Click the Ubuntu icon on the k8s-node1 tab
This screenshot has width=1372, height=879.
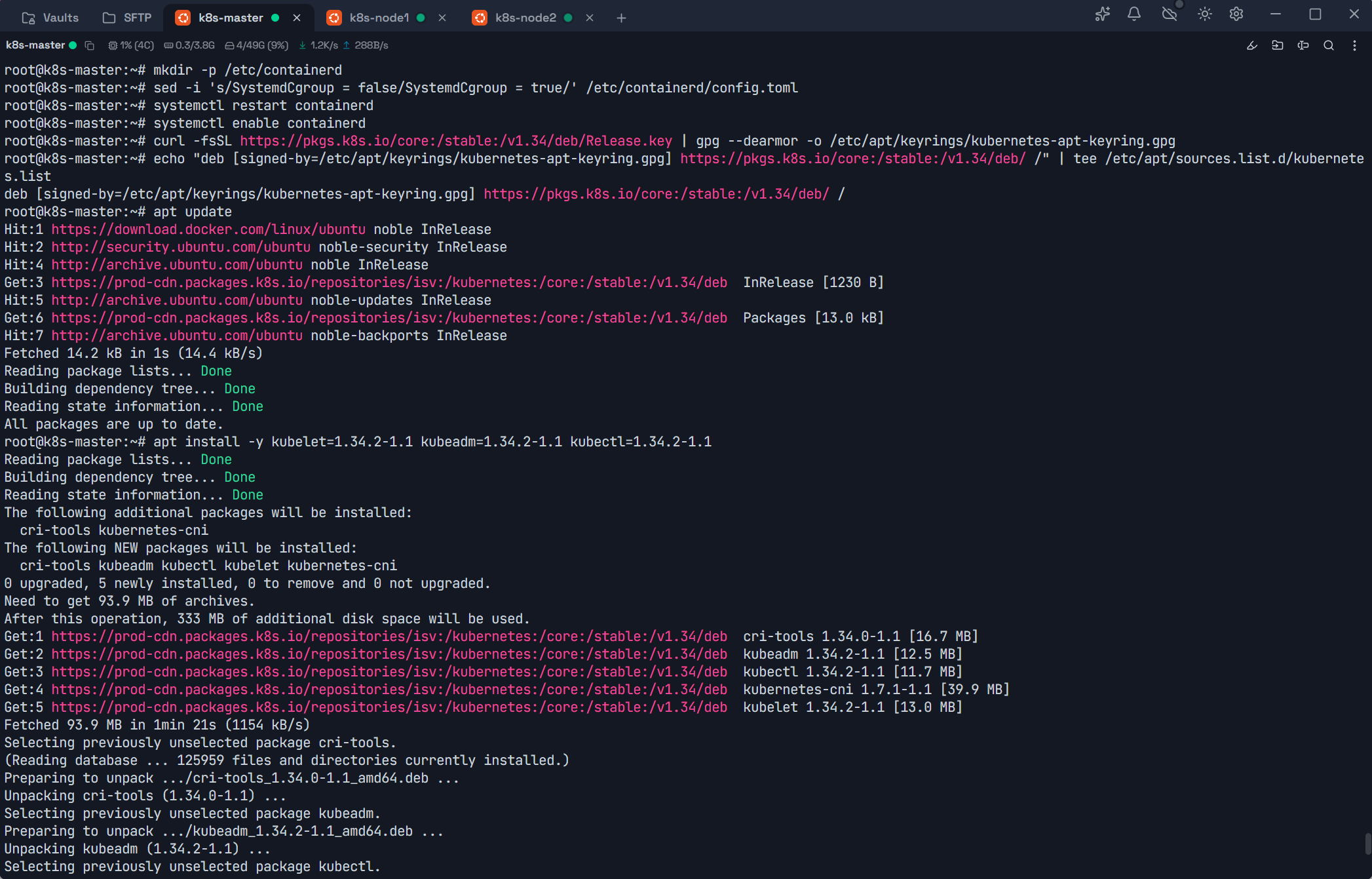point(334,18)
